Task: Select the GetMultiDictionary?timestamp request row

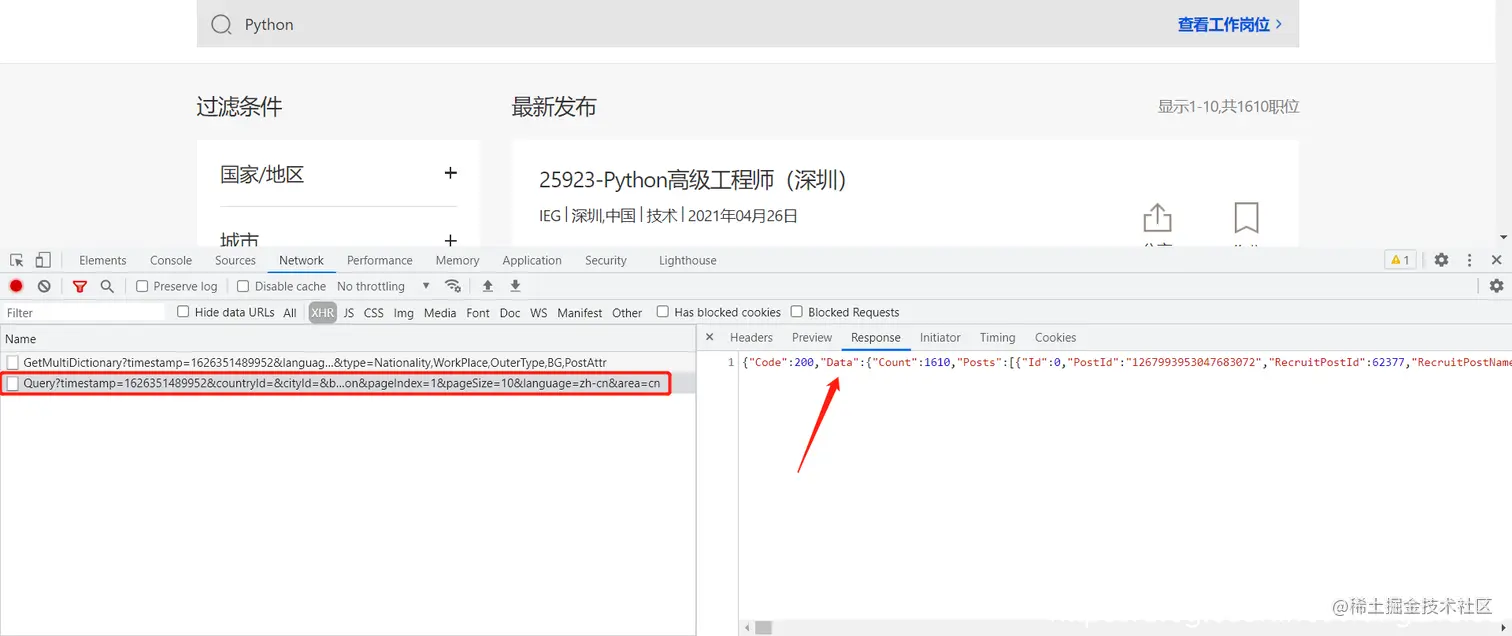Action: (x=348, y=362)
